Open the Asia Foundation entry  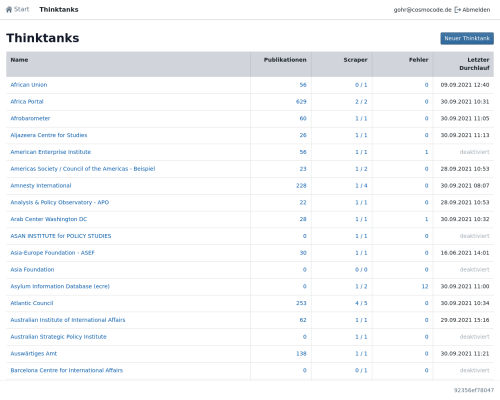point(32,269)
